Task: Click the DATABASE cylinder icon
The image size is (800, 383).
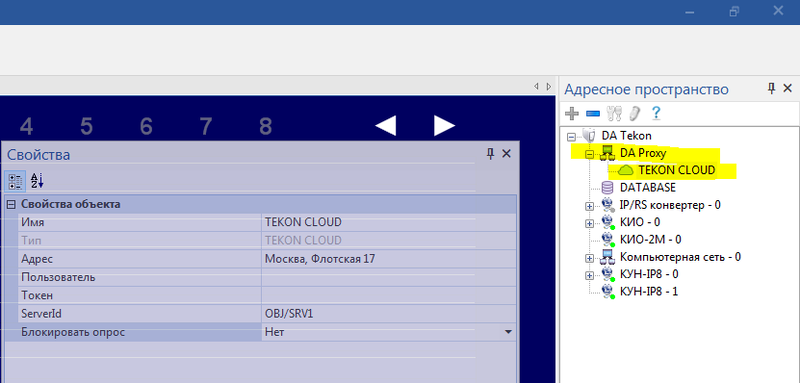Action: [x=608, y=188]
